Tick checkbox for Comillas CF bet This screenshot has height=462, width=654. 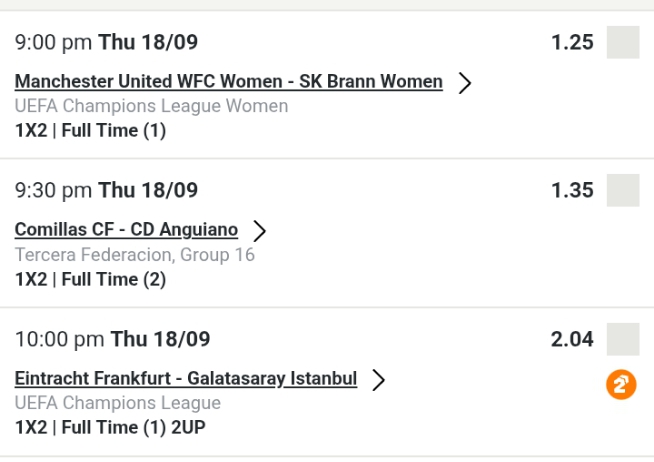tap(622, 190)
